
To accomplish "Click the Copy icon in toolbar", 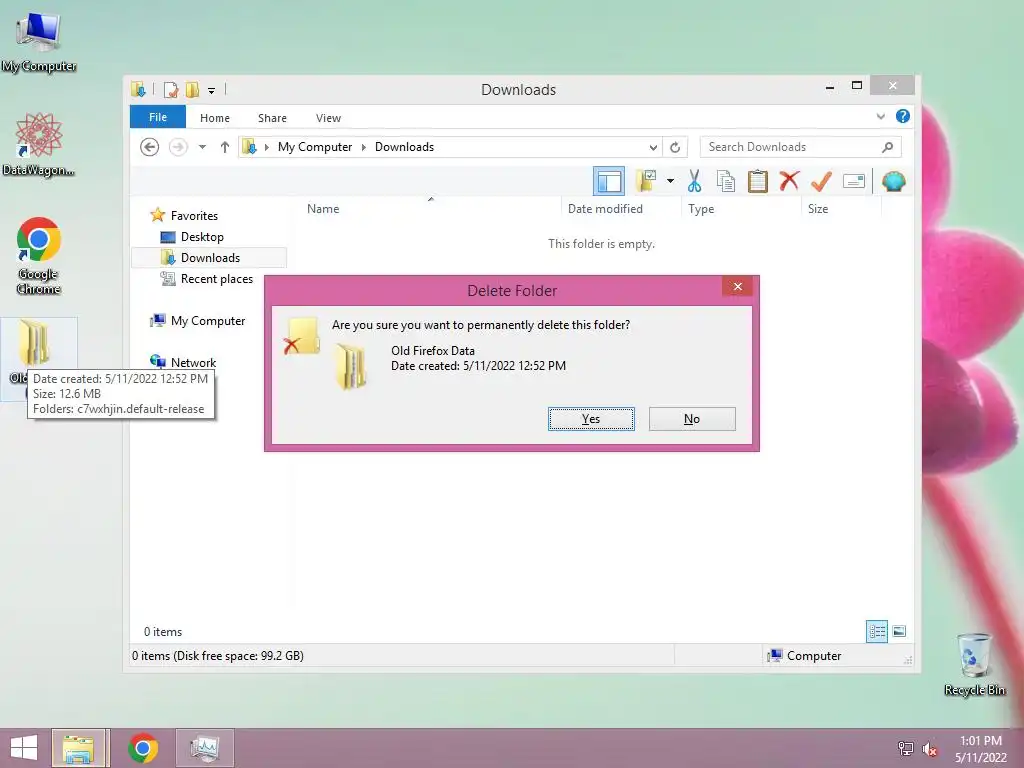I will point(726,181).
